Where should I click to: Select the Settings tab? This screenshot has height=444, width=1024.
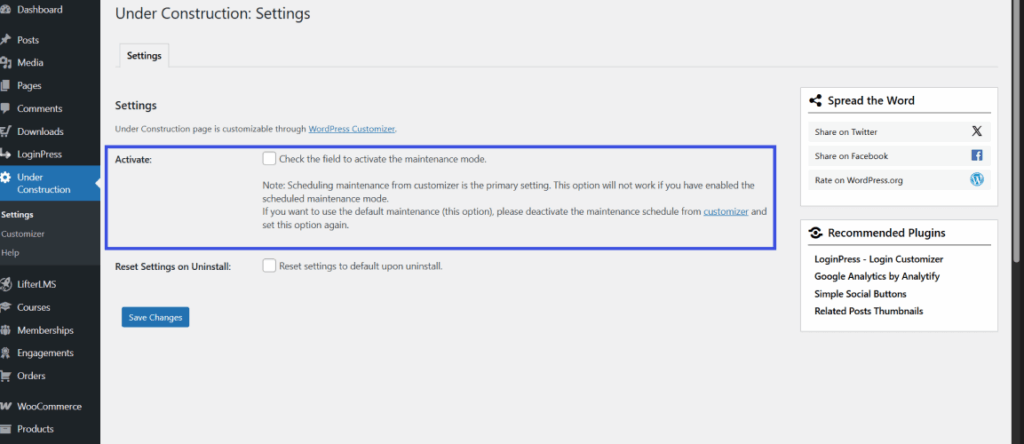coord(144,56)
